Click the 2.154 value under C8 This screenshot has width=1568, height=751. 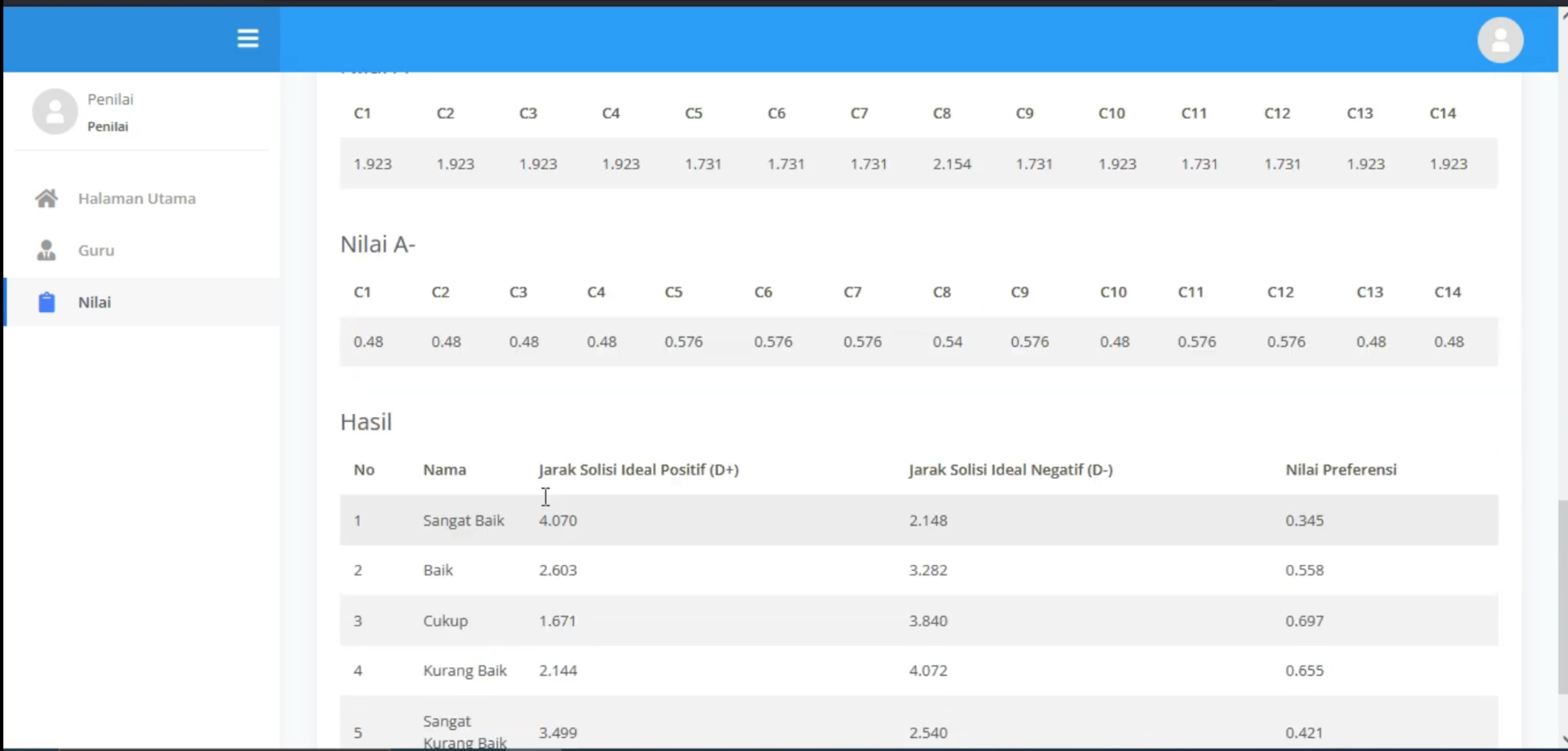coord(952,164)
